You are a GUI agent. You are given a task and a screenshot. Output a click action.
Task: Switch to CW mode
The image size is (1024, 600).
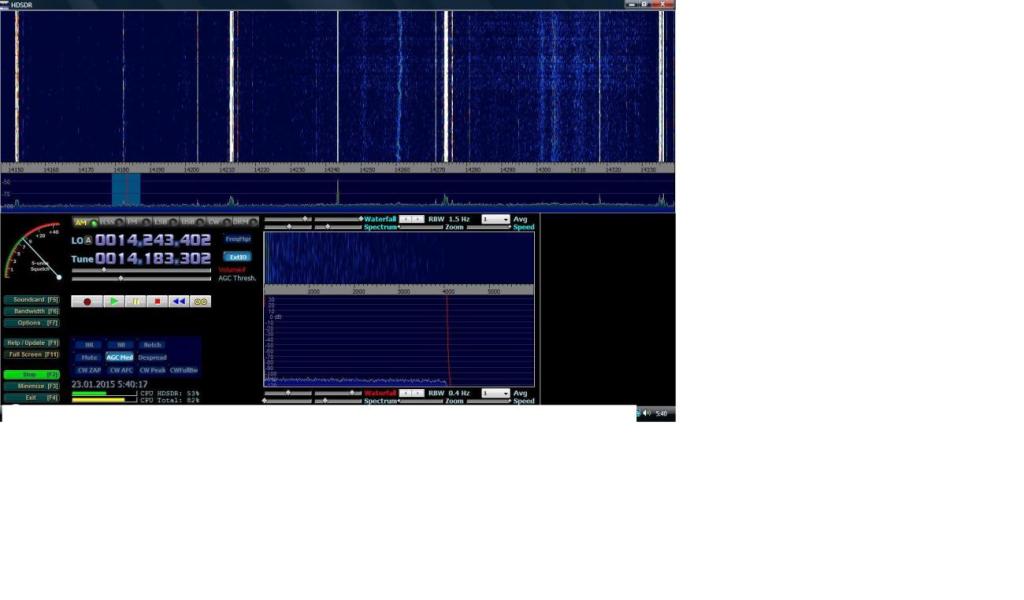pyautogui.click(x=214, y=222)
